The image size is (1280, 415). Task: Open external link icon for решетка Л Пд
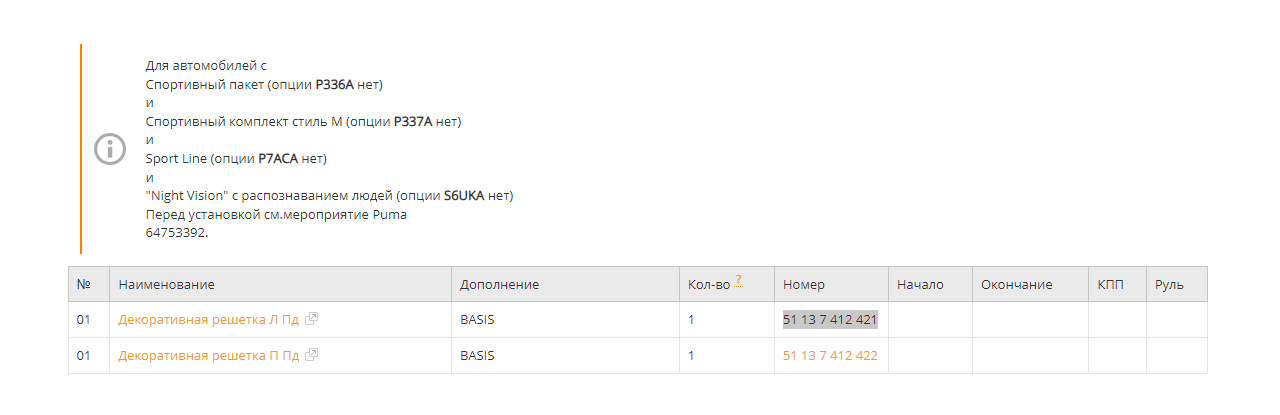point(312,319)
